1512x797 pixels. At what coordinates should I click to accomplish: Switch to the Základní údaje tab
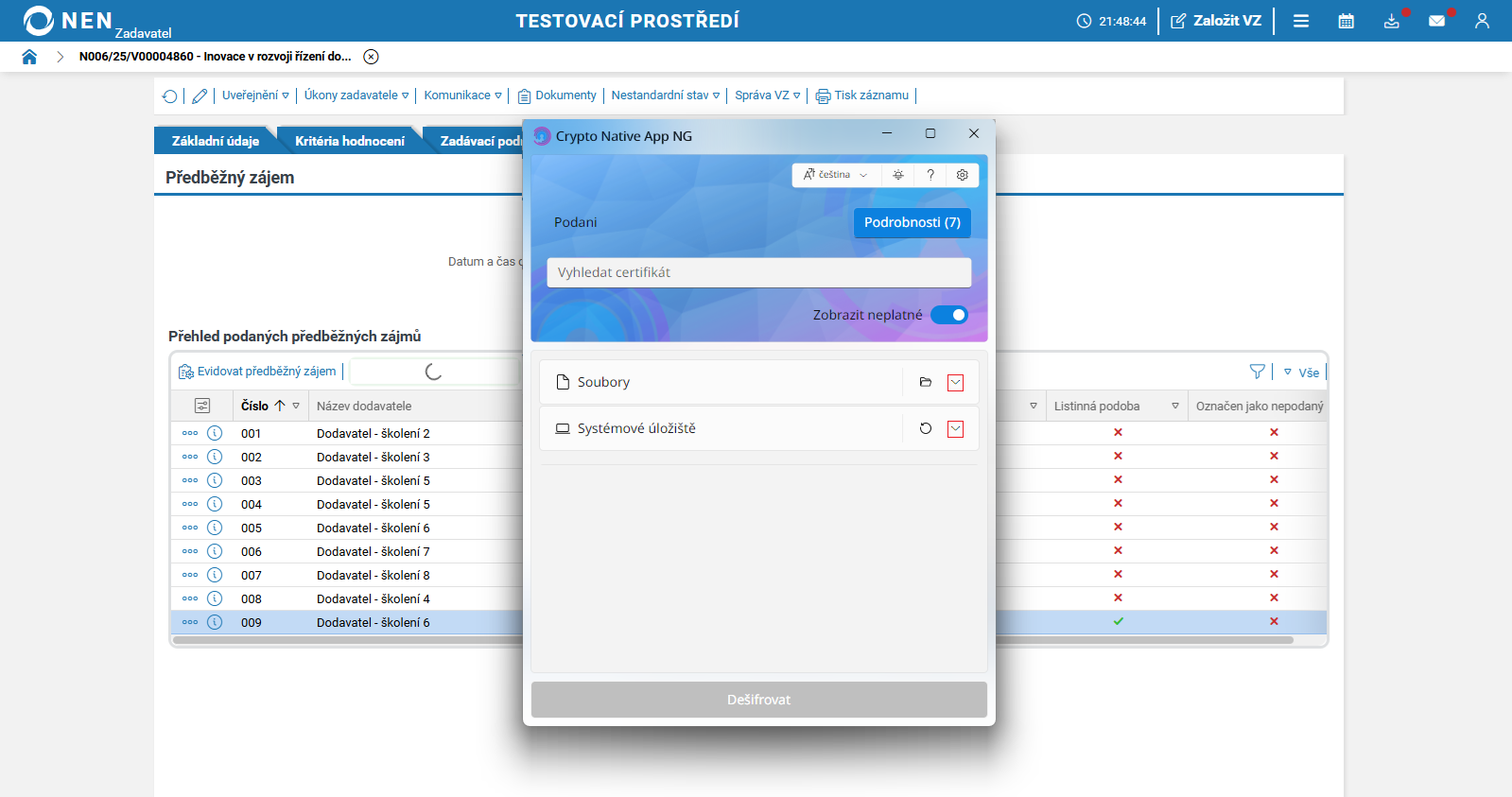216,141
